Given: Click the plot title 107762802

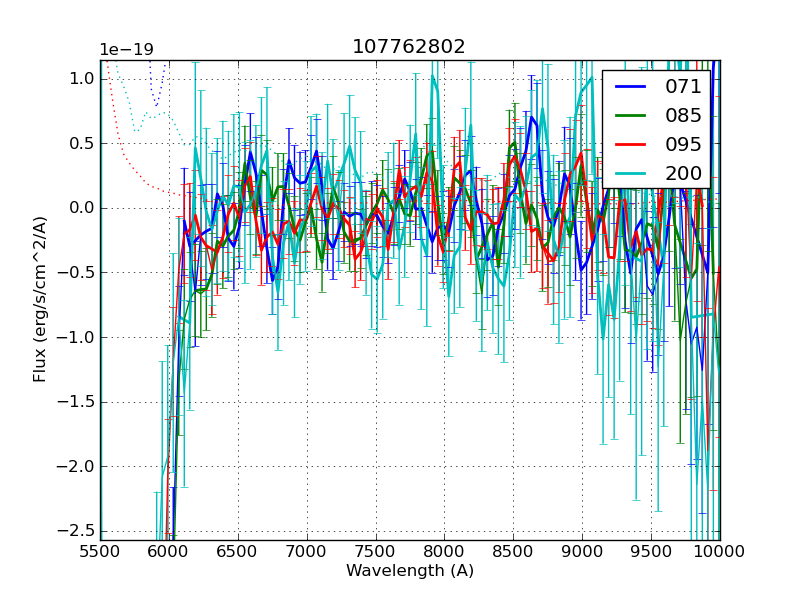Looking at the screenshot, I should click(409, 47).
